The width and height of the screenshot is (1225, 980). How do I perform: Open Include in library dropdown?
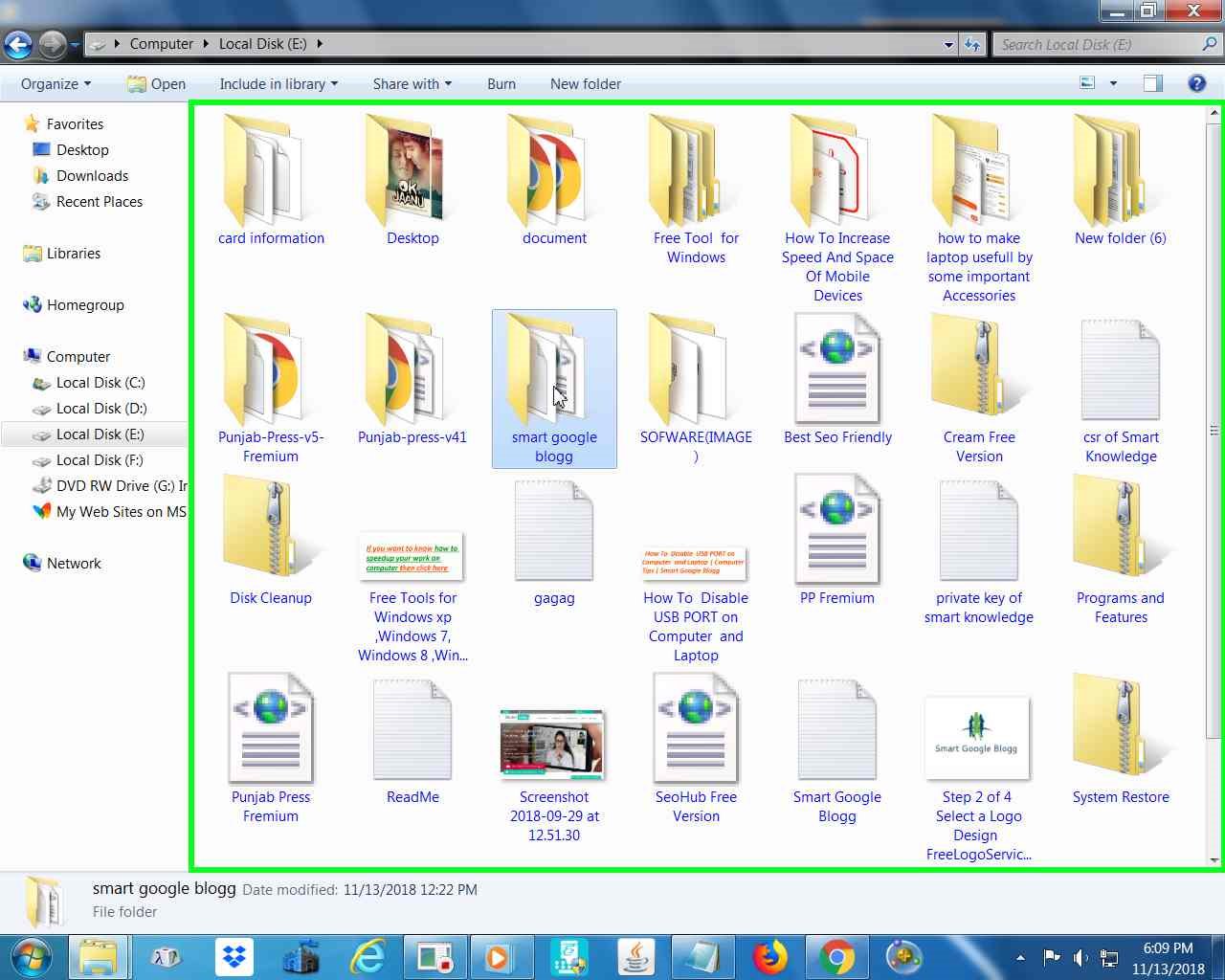pyautogui.click(x=278, y=83)
